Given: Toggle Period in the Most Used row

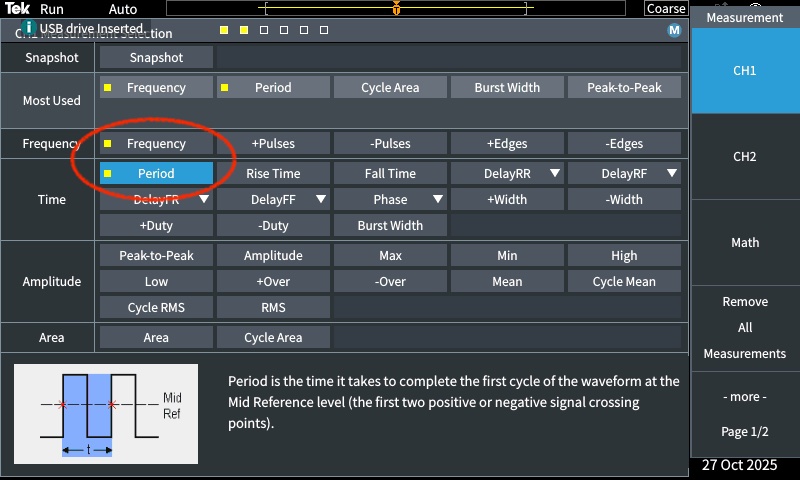Looking at the screenshot, I should click(273, 88).
